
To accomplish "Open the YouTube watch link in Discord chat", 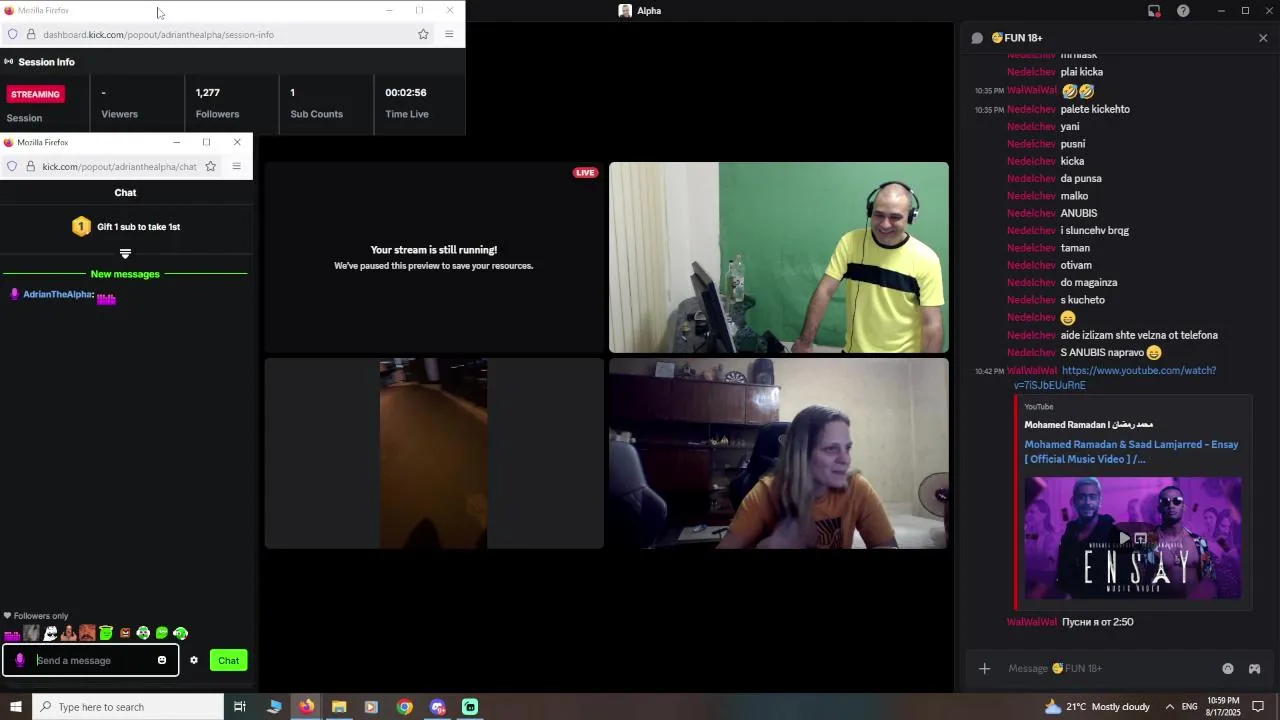I will click(x=1115, y=377).
